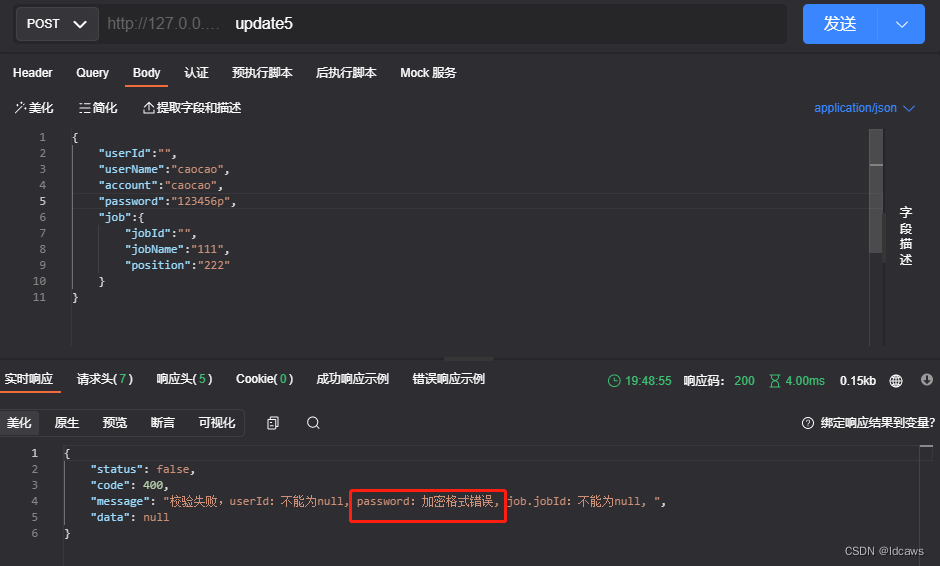
Task: Click the 4.00ms response time text
Action: (x=805, y=381)
